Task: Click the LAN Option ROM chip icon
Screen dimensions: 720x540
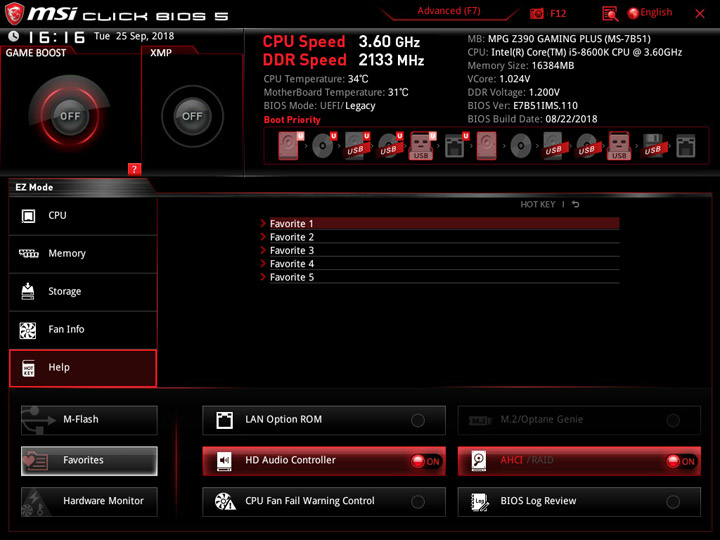Action: point(225,420)
